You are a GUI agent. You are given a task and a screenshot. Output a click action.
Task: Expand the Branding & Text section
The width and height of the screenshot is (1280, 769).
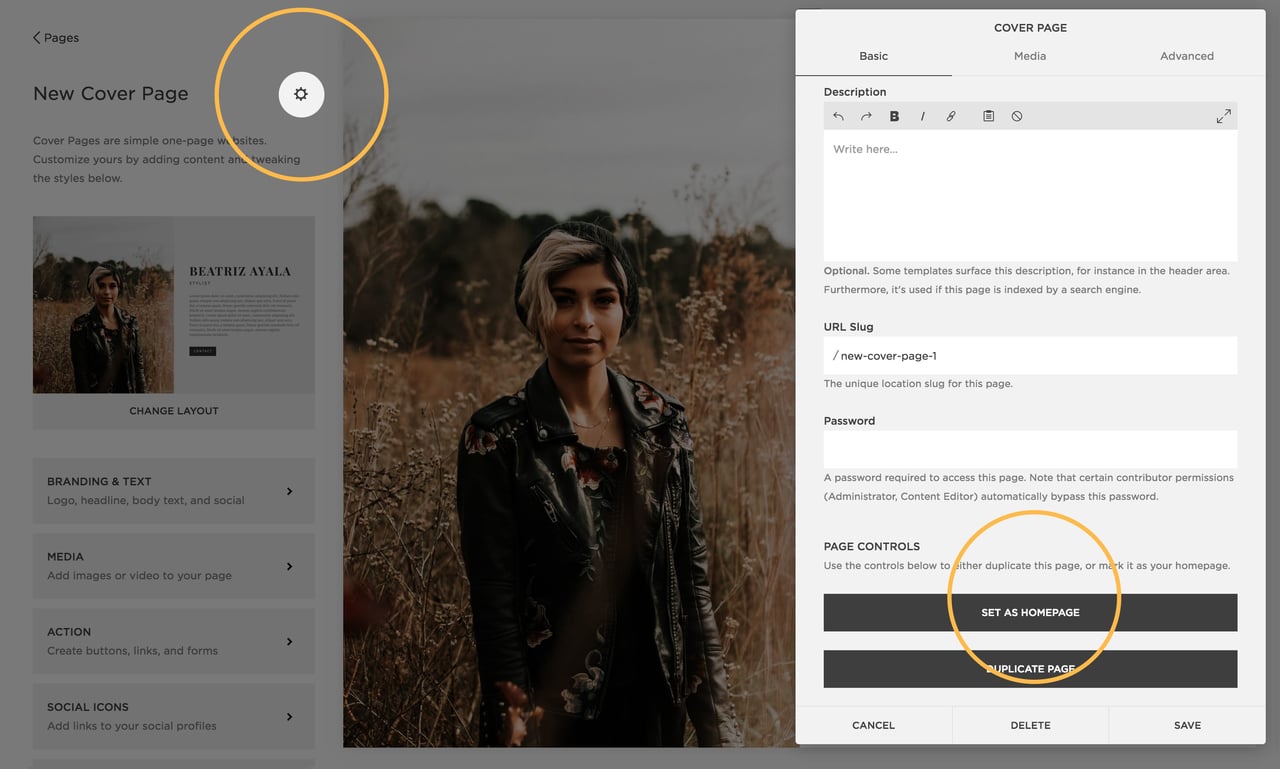(x=173, y=490)
